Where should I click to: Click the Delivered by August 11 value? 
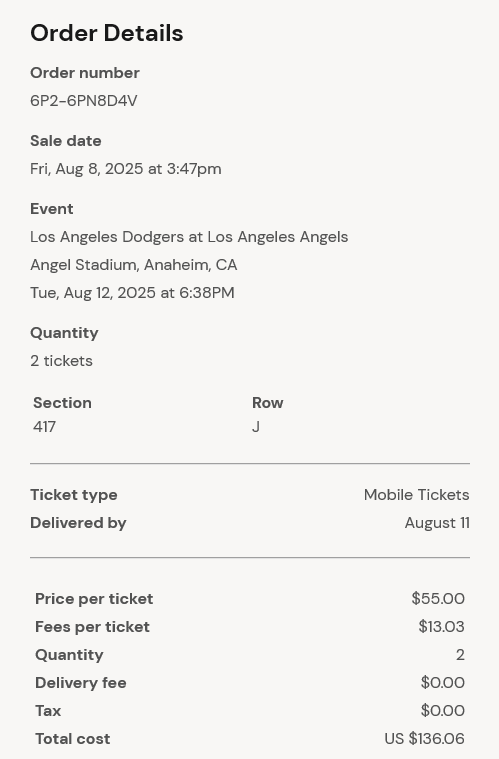437,523
